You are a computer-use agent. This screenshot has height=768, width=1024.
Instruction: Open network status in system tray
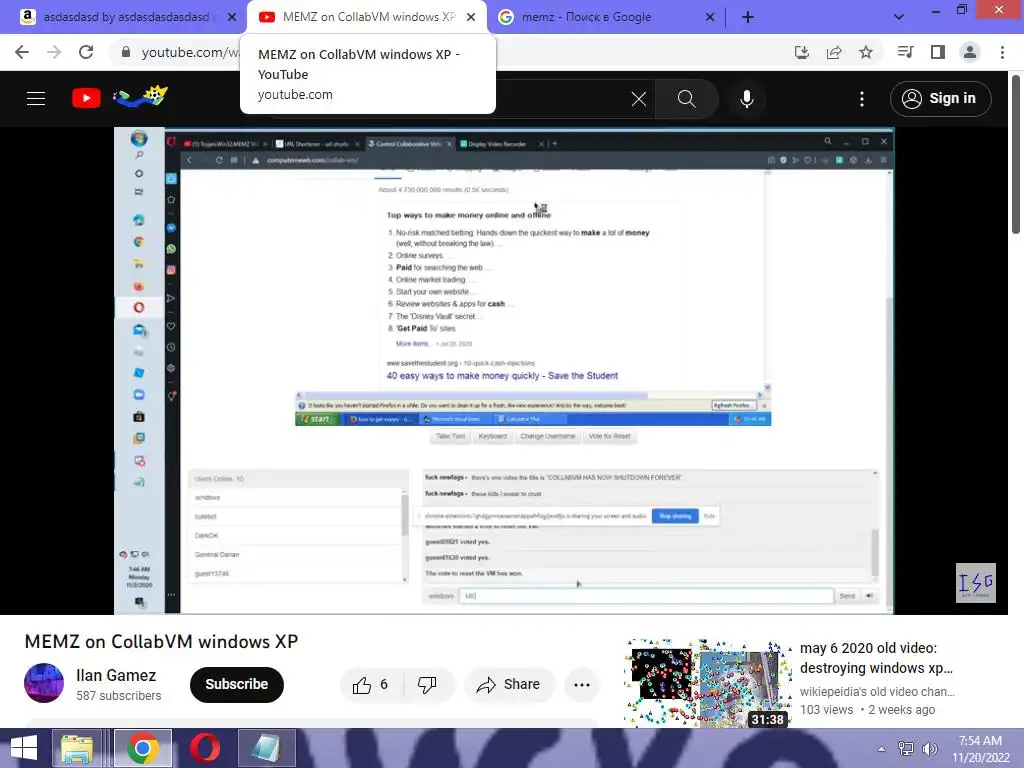[x=906, y=749]
